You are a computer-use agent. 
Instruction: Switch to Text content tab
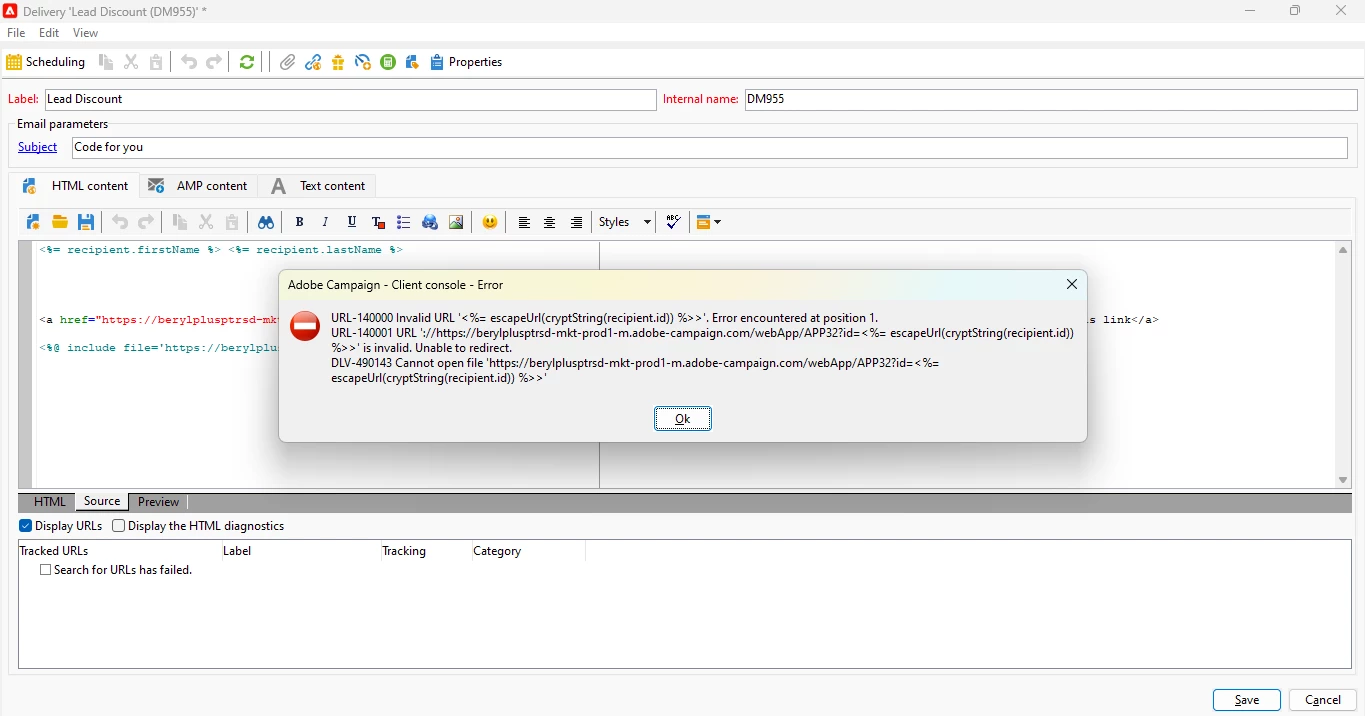320,186
